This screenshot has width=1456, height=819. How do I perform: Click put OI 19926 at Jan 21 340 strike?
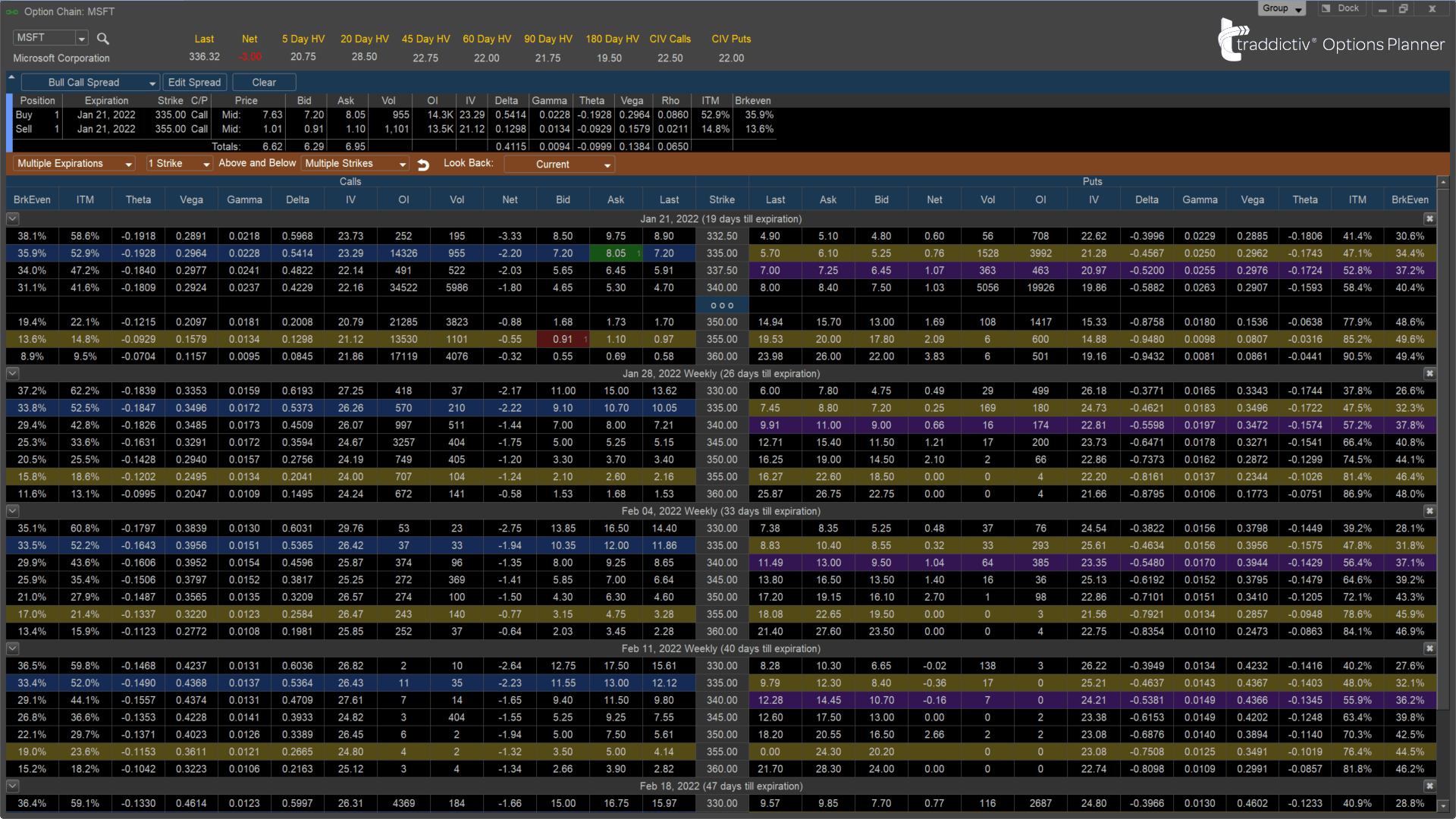pos(1040,288)
